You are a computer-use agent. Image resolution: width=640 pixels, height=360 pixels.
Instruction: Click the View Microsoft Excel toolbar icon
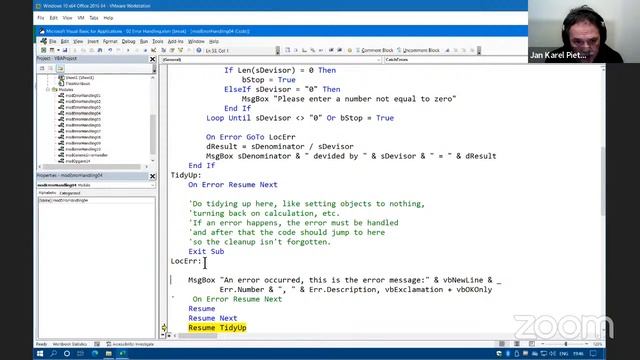pyautogui.click(x=43, y=50)
